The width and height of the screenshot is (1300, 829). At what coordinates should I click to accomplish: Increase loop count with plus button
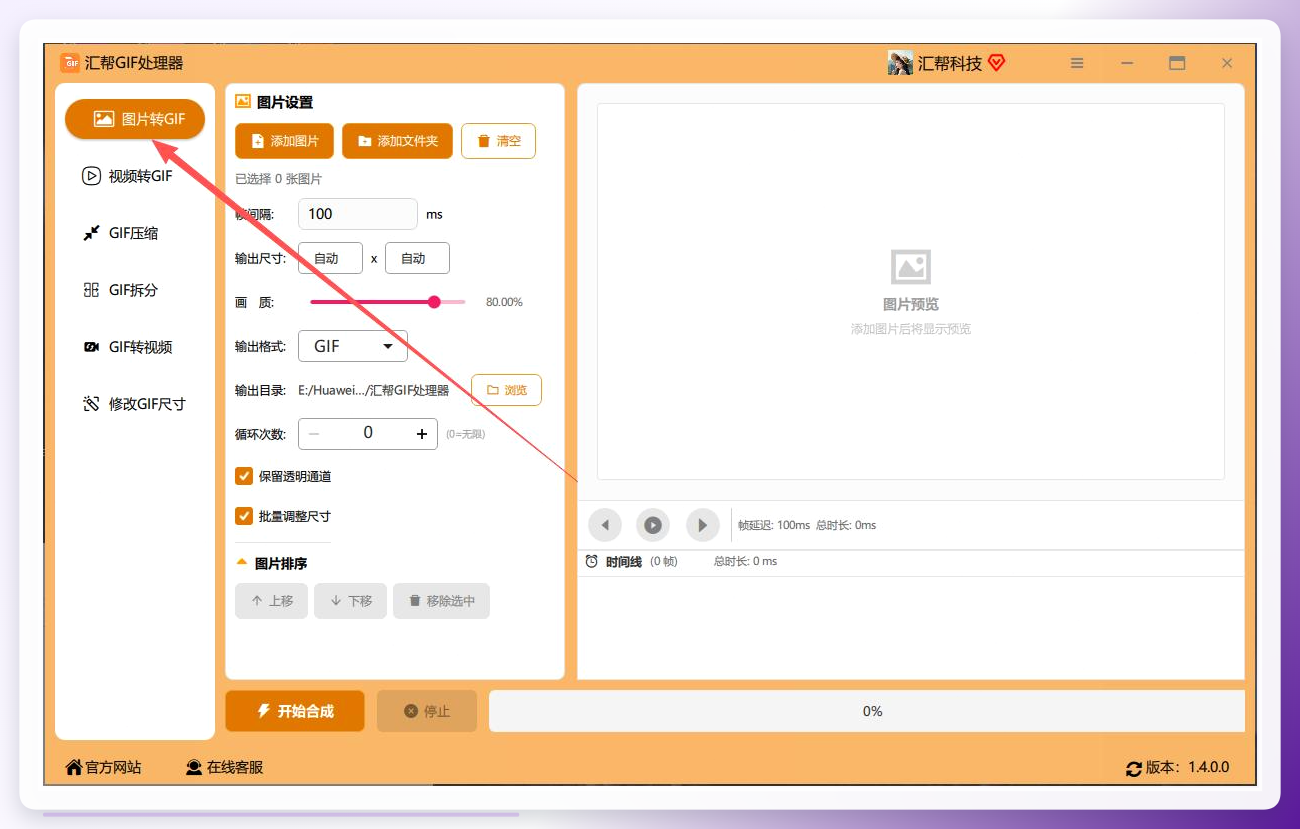coord(422,434)
